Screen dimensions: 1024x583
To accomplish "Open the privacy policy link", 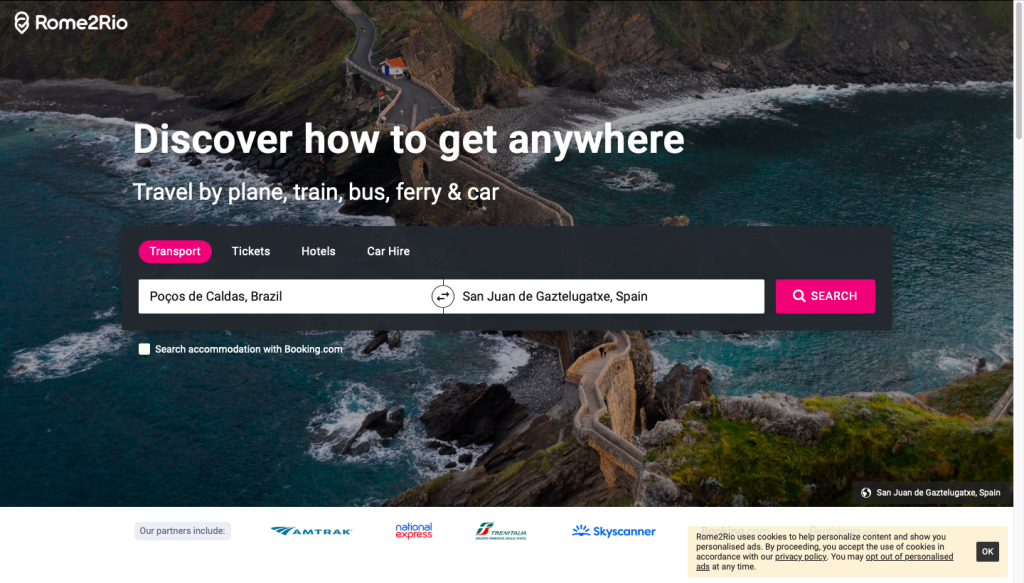I will coord(801,557).
